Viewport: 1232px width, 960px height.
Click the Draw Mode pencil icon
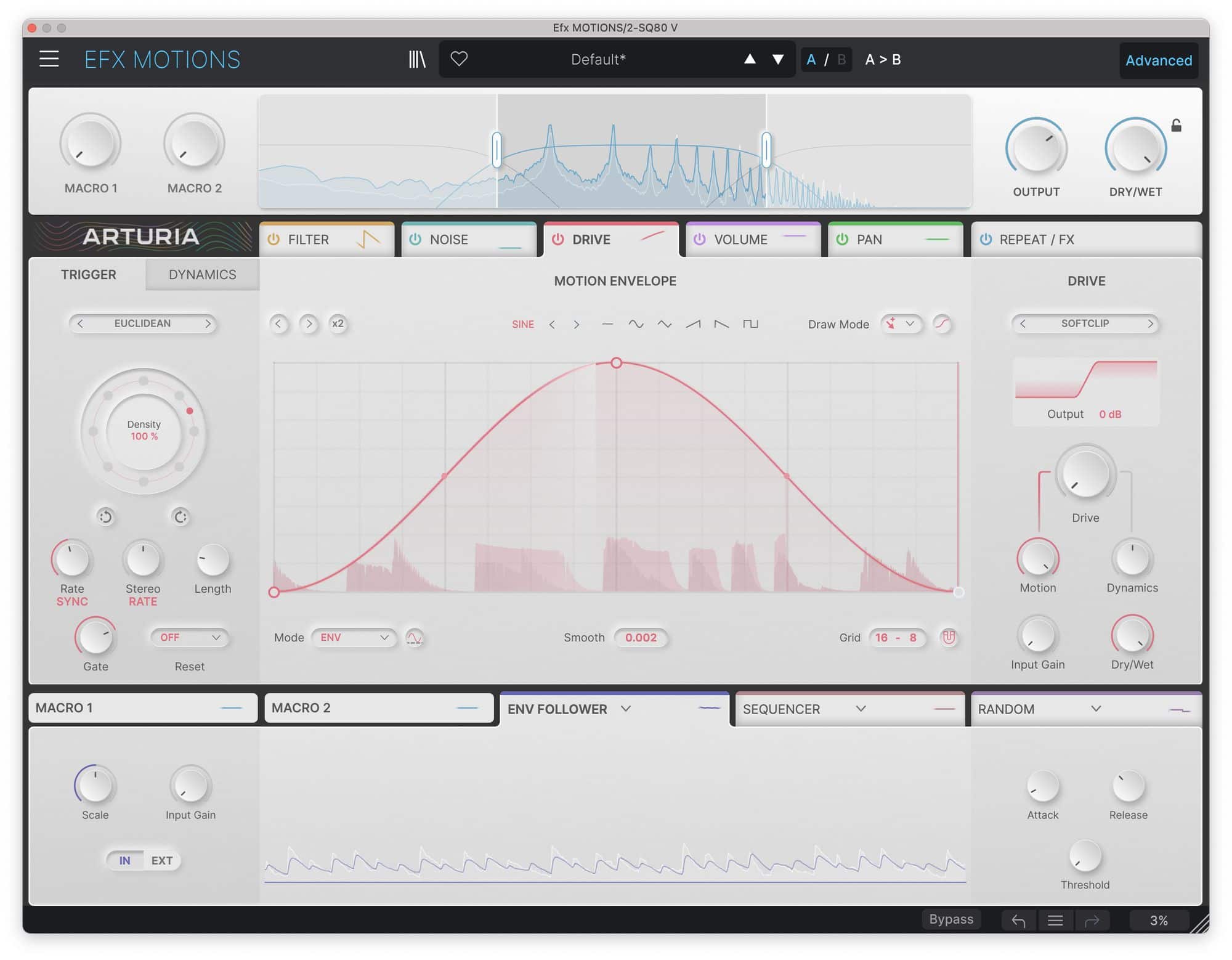pyautogui.click(x=892, y=324)
